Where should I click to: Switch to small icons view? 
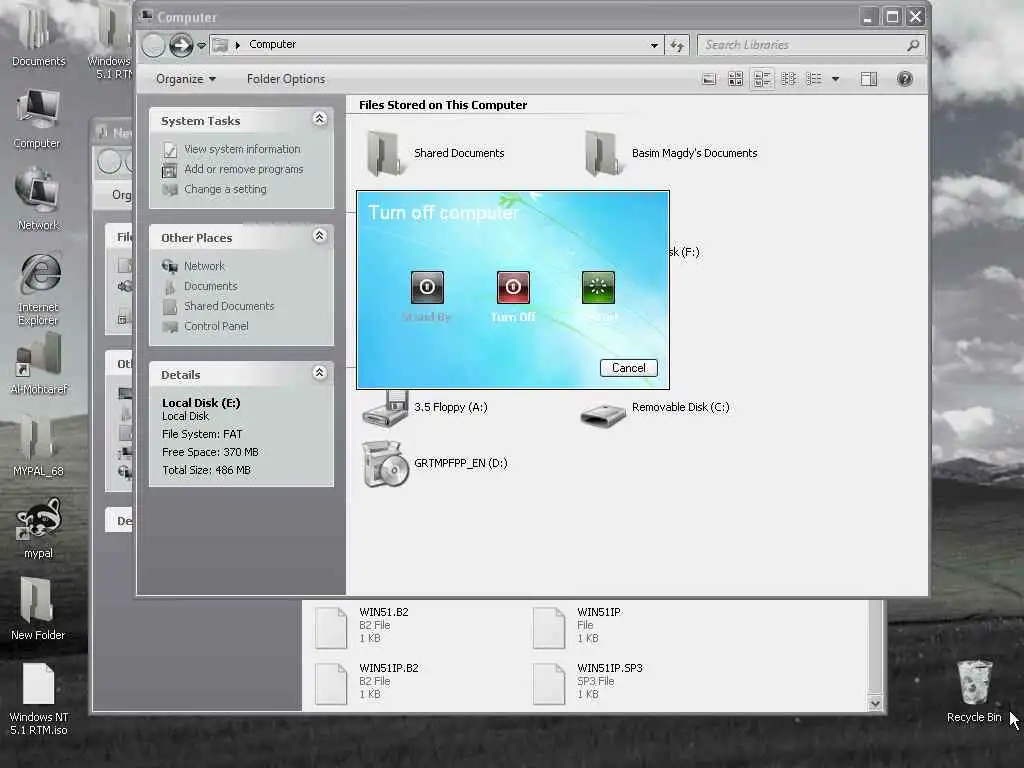pos(788,79)
